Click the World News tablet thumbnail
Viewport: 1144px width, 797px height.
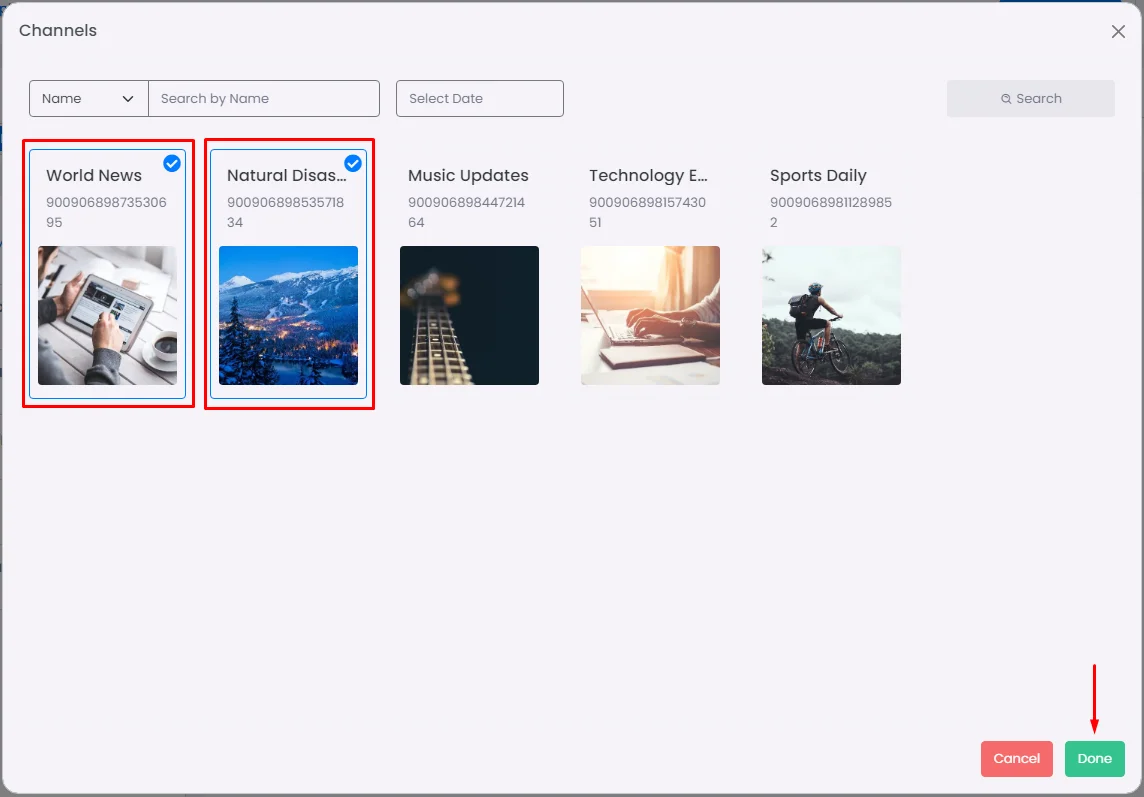click(x=107, y=315)
